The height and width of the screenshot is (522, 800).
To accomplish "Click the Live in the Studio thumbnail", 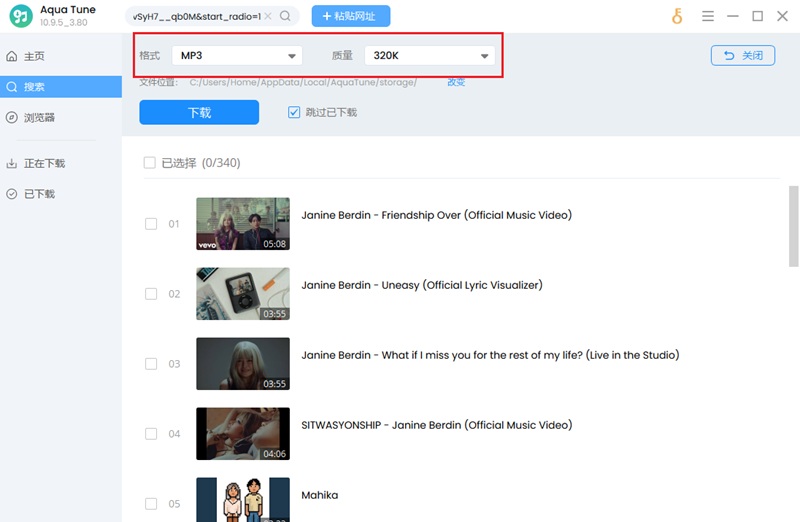I will [243, 363].
